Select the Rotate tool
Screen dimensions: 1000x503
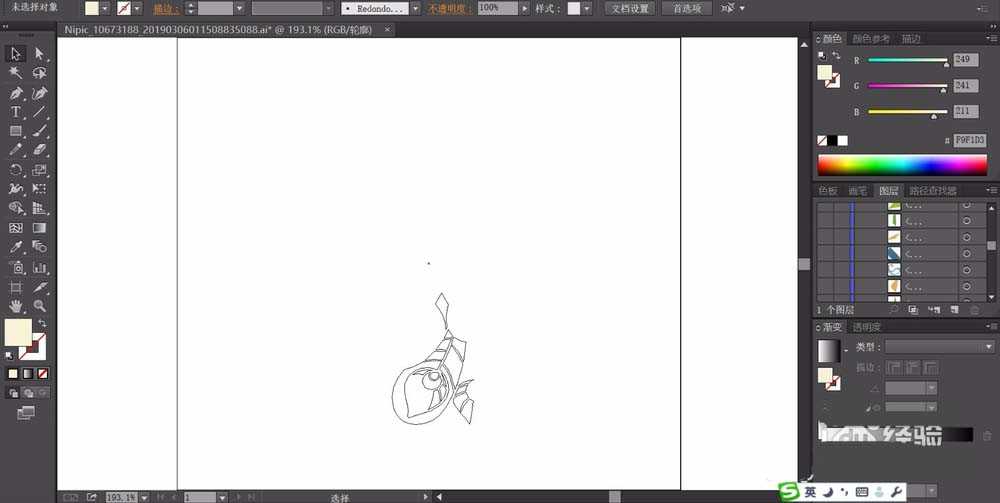tap(16, 170)
